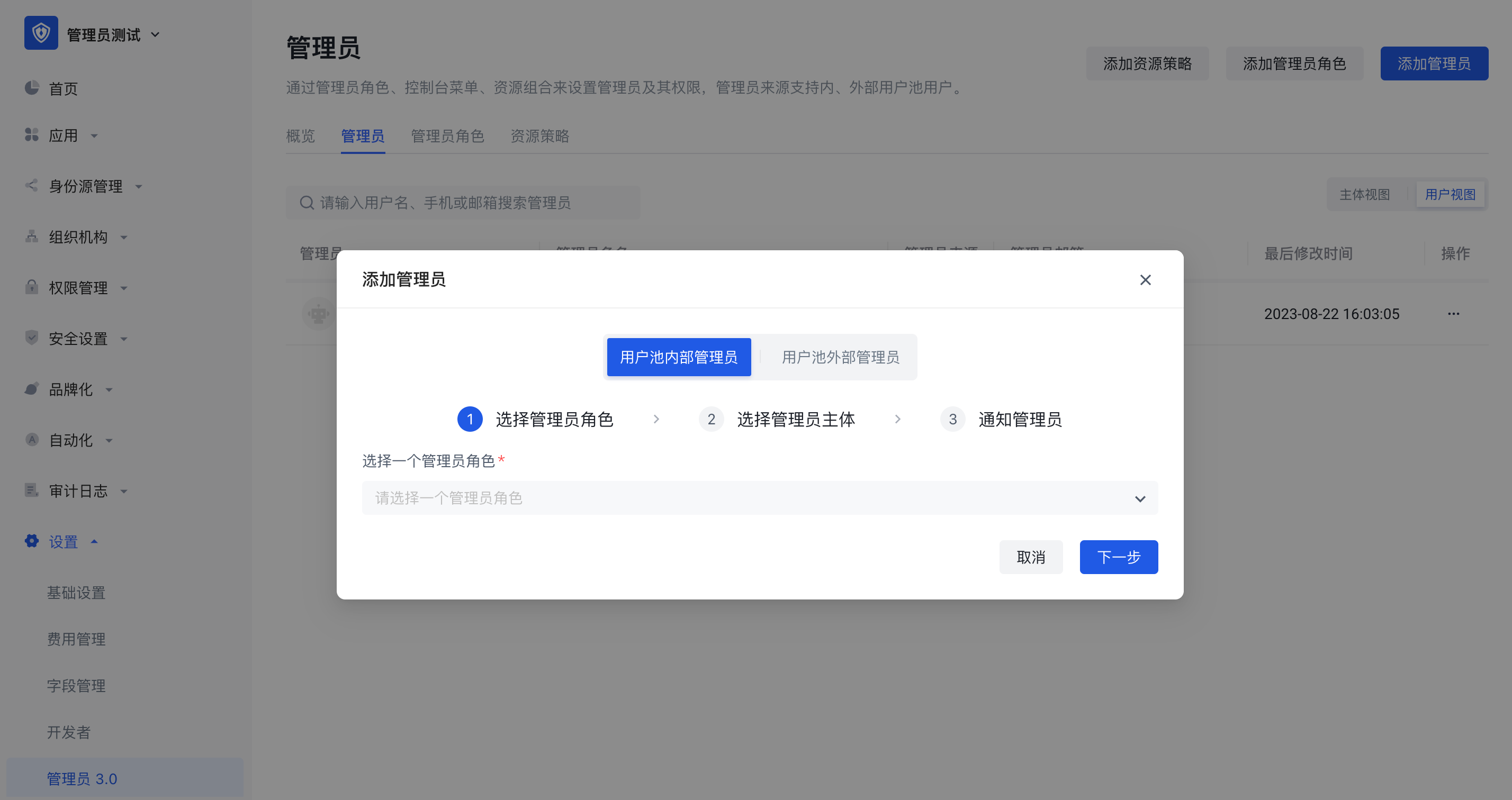Image resolution: width=1512 pixels, height=800 pixels.
Task: Switch to the administrator roles tab
Action: pyautogui.click(x=447, y=136)
